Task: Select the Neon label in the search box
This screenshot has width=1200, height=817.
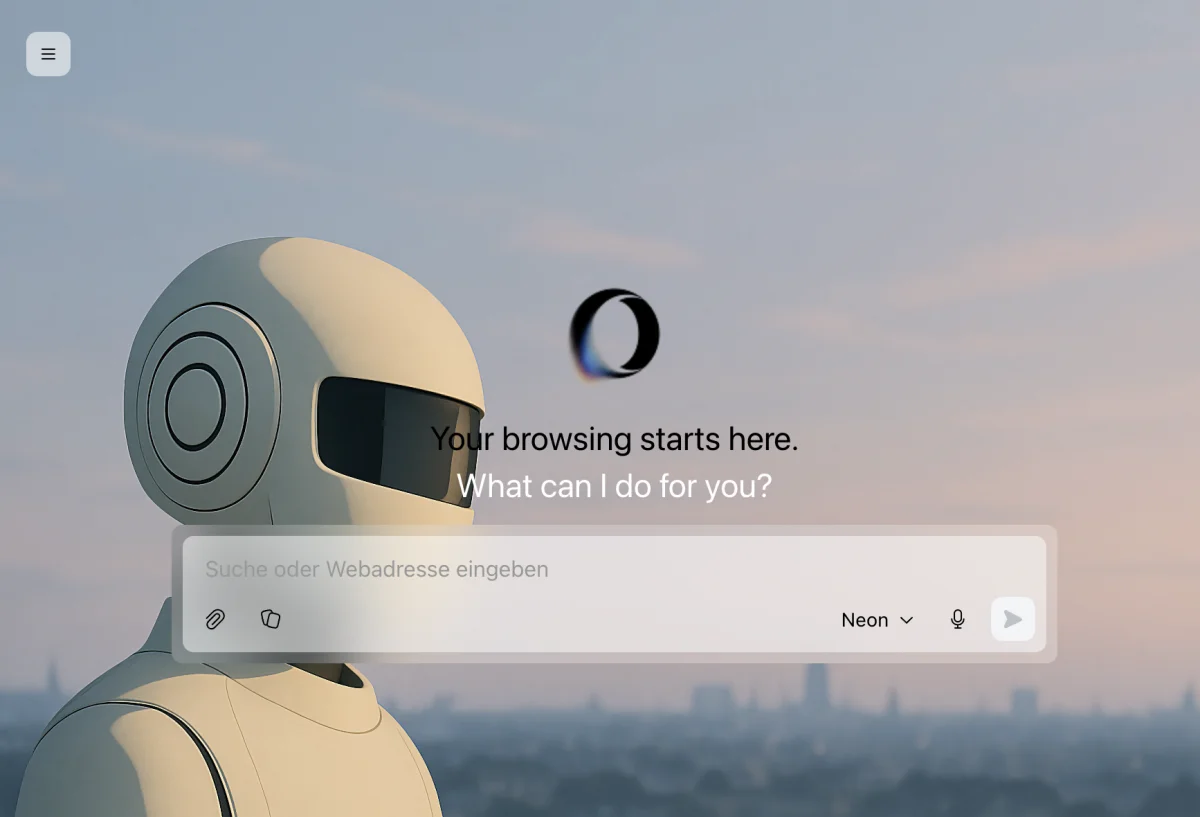Action: click(864, 620)
